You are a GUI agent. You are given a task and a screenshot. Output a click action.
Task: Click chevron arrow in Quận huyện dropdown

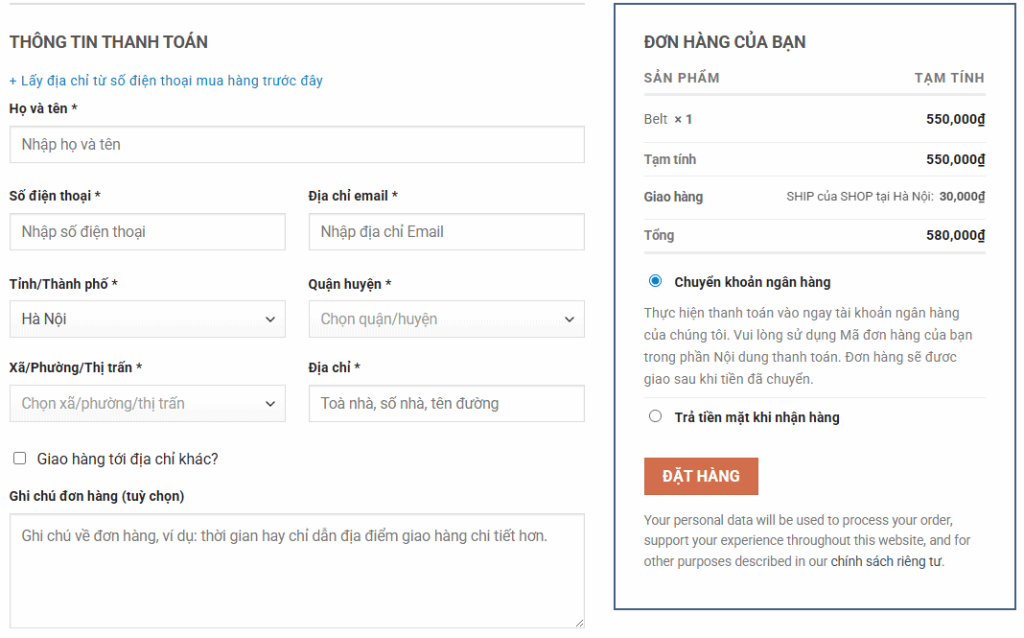[569, 320]
